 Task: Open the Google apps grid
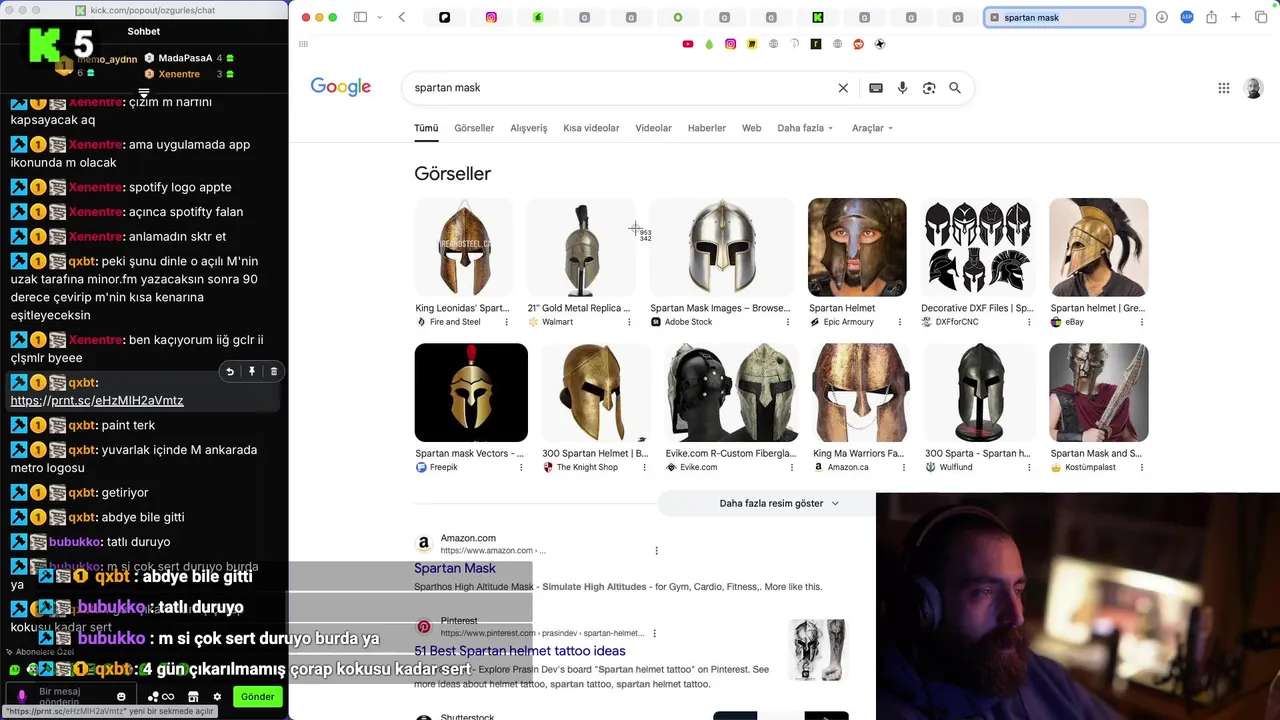pos(1223,88)
